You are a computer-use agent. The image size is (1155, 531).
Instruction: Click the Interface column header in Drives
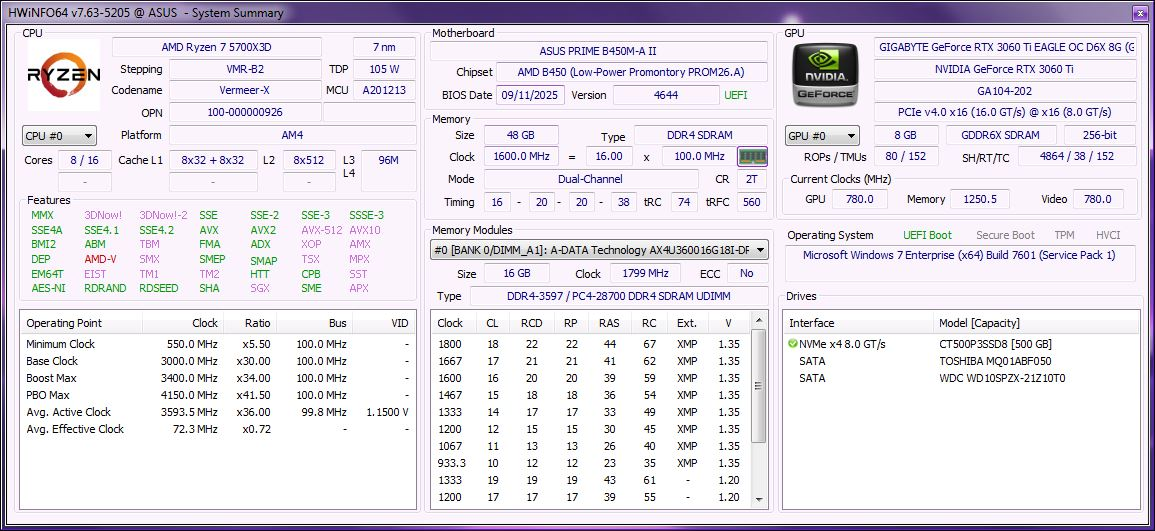pyautogui.click(x=859, y=323)
